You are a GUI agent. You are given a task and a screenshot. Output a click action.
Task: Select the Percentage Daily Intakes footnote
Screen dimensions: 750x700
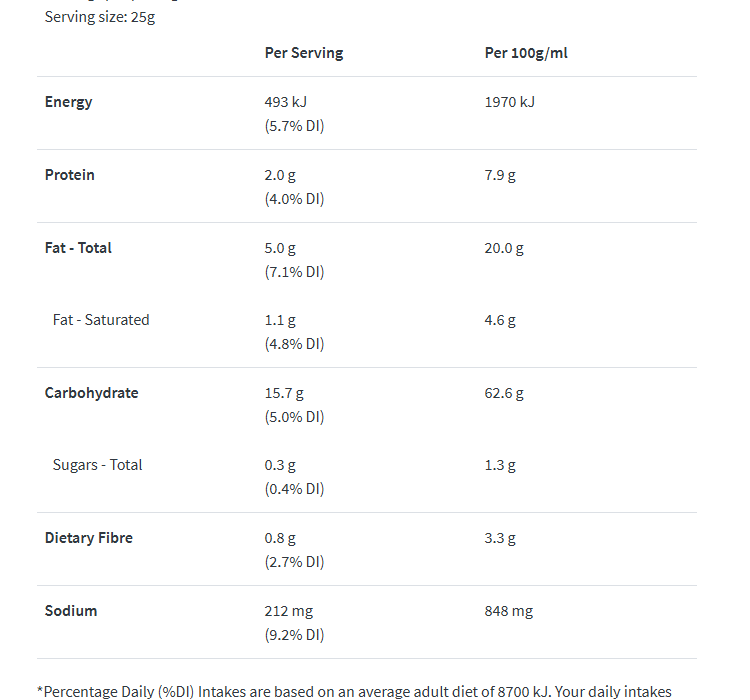[x=355, y=691]
